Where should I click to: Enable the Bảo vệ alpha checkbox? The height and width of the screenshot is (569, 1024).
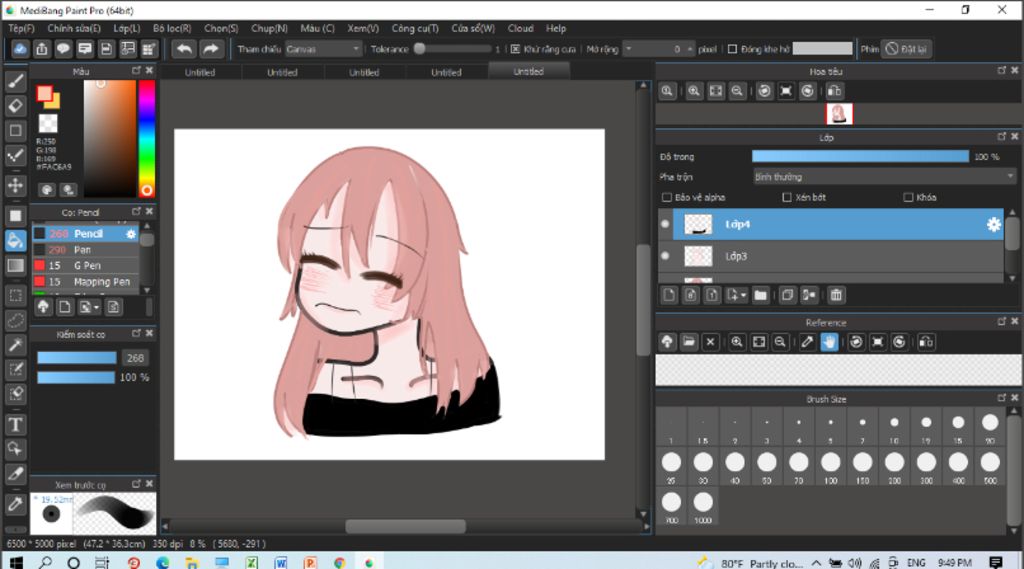pyautogui.click(x=667, y=197)
